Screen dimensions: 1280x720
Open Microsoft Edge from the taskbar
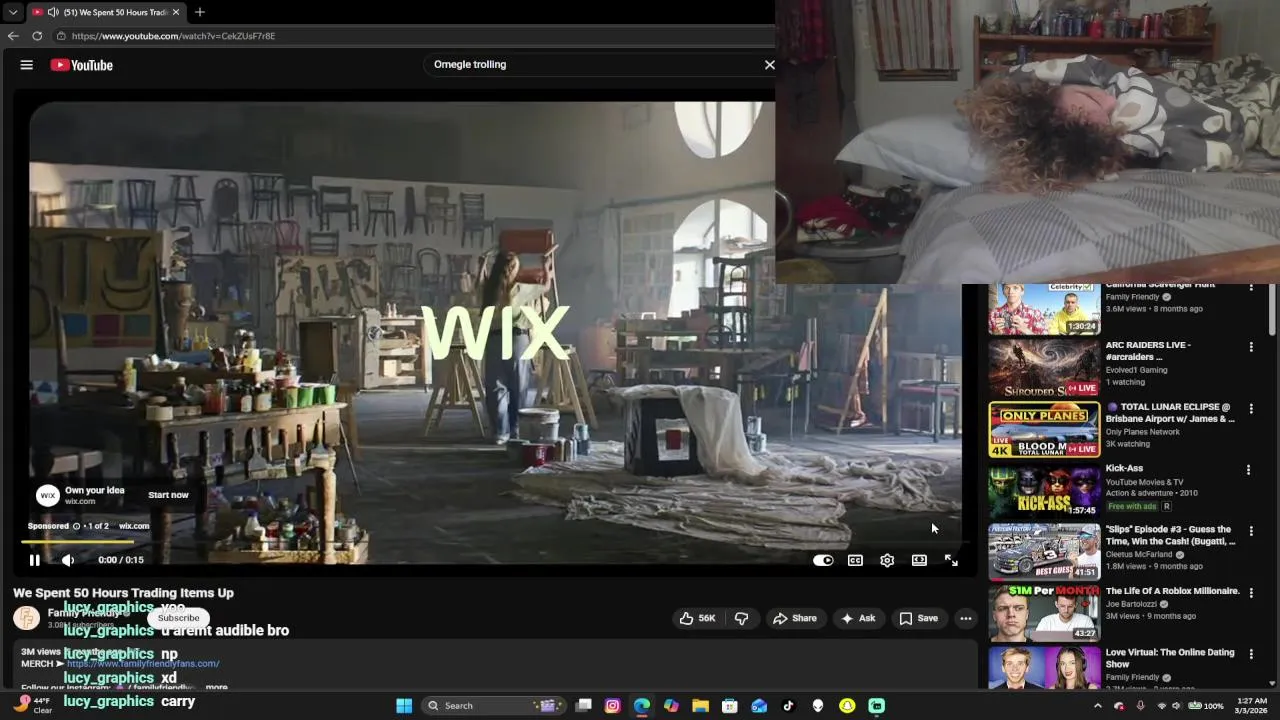(642, 706)
